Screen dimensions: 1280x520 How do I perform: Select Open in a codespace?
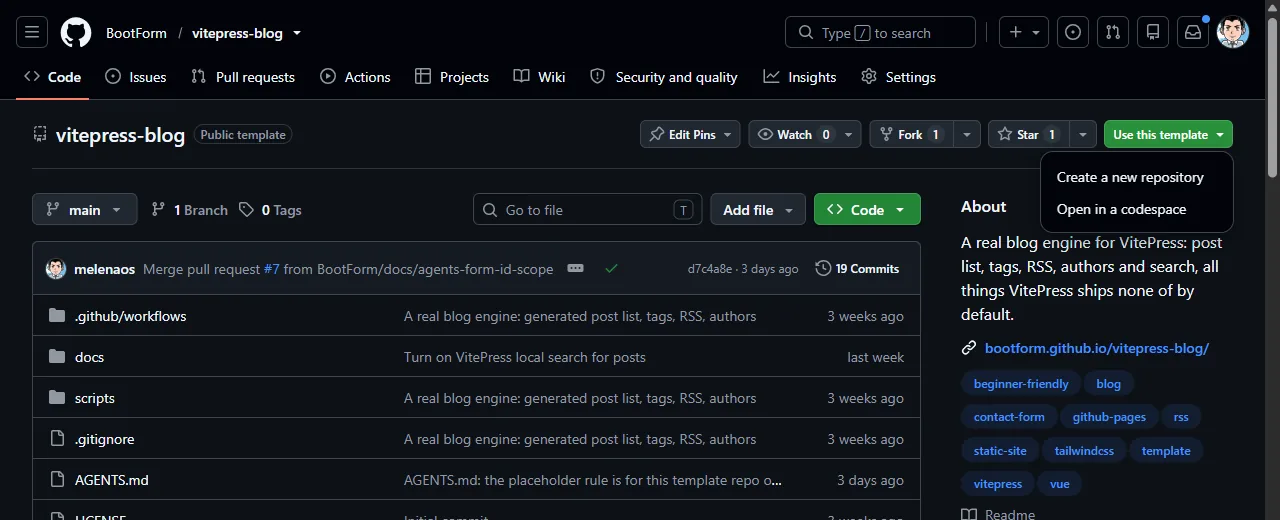(x=1121, y=209)
